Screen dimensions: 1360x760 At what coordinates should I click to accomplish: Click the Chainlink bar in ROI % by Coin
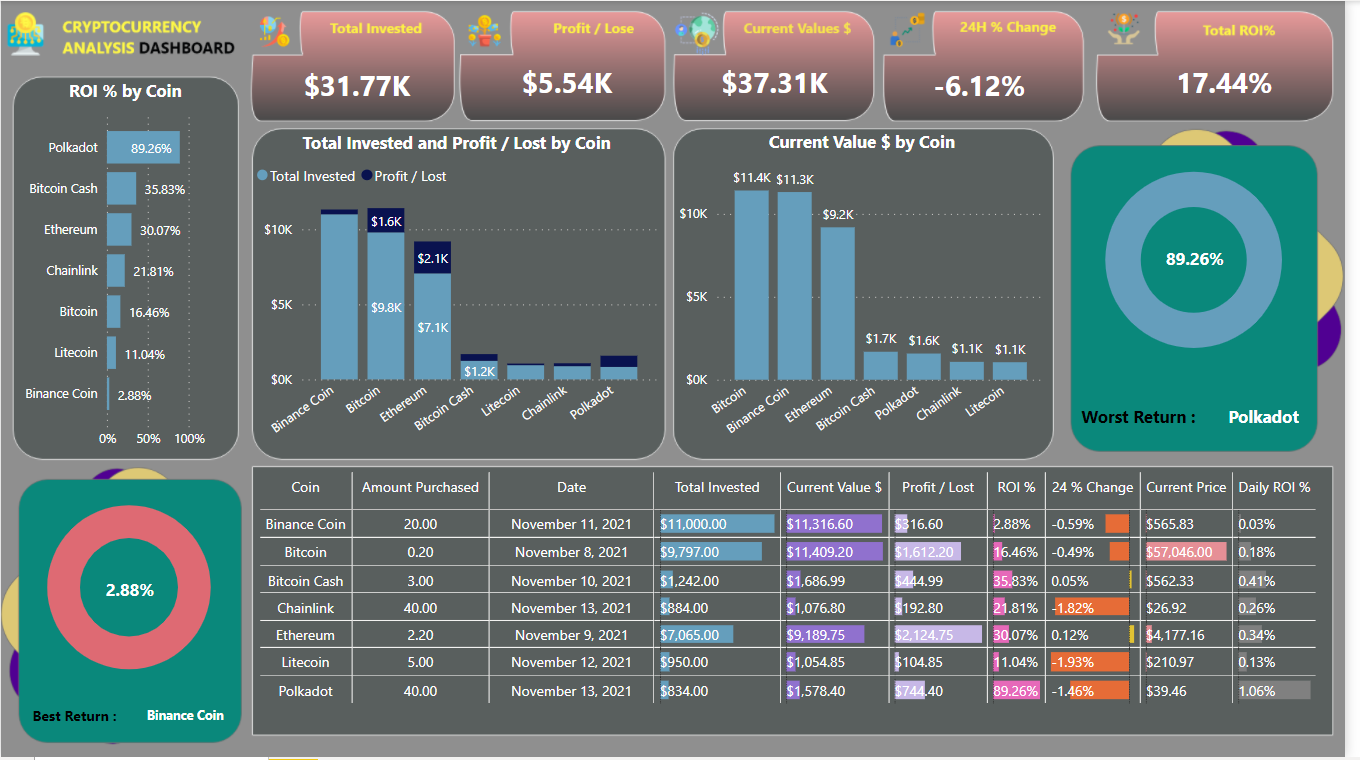(116, 271)
